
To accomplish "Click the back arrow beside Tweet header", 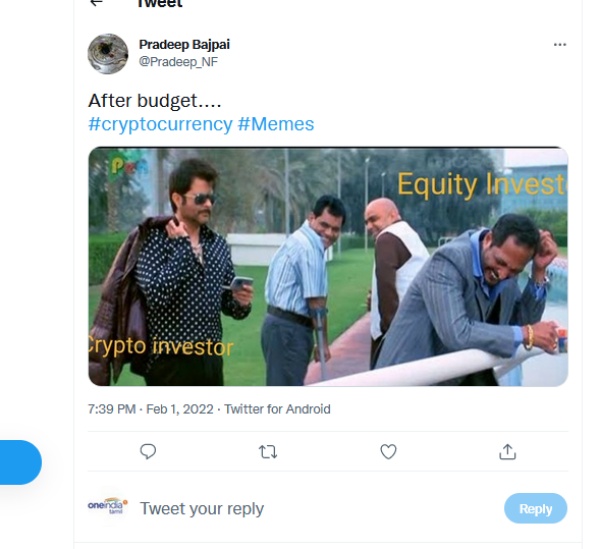I will [x=97, y=3].
